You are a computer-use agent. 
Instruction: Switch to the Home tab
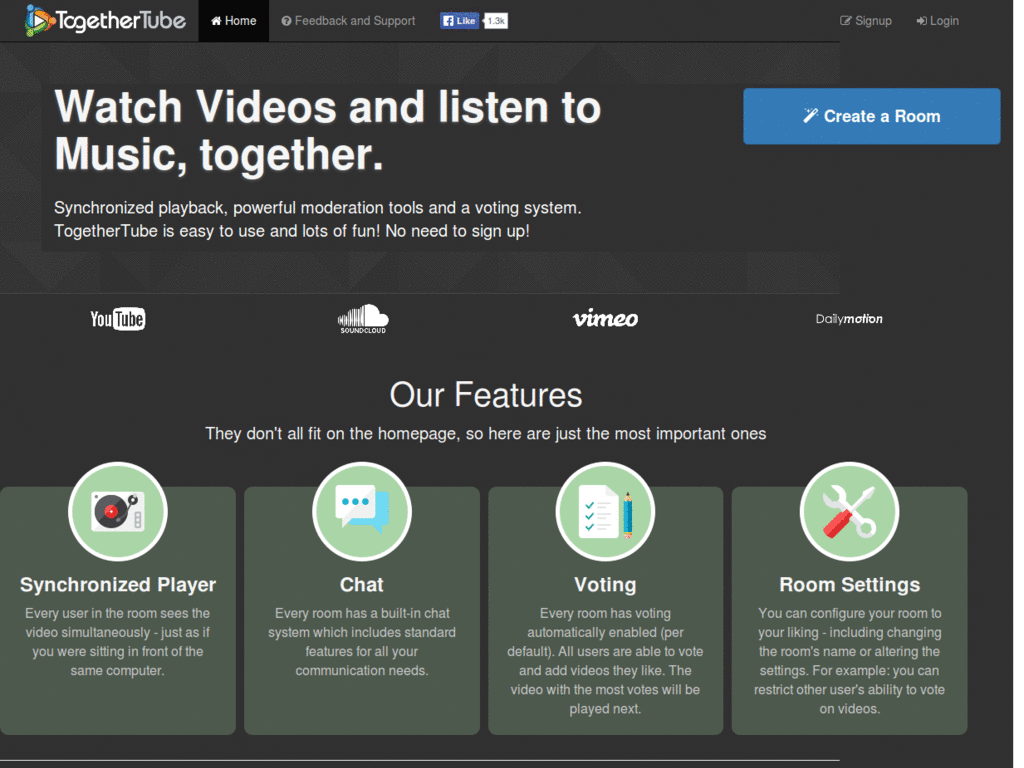click(x=233, y=20)
